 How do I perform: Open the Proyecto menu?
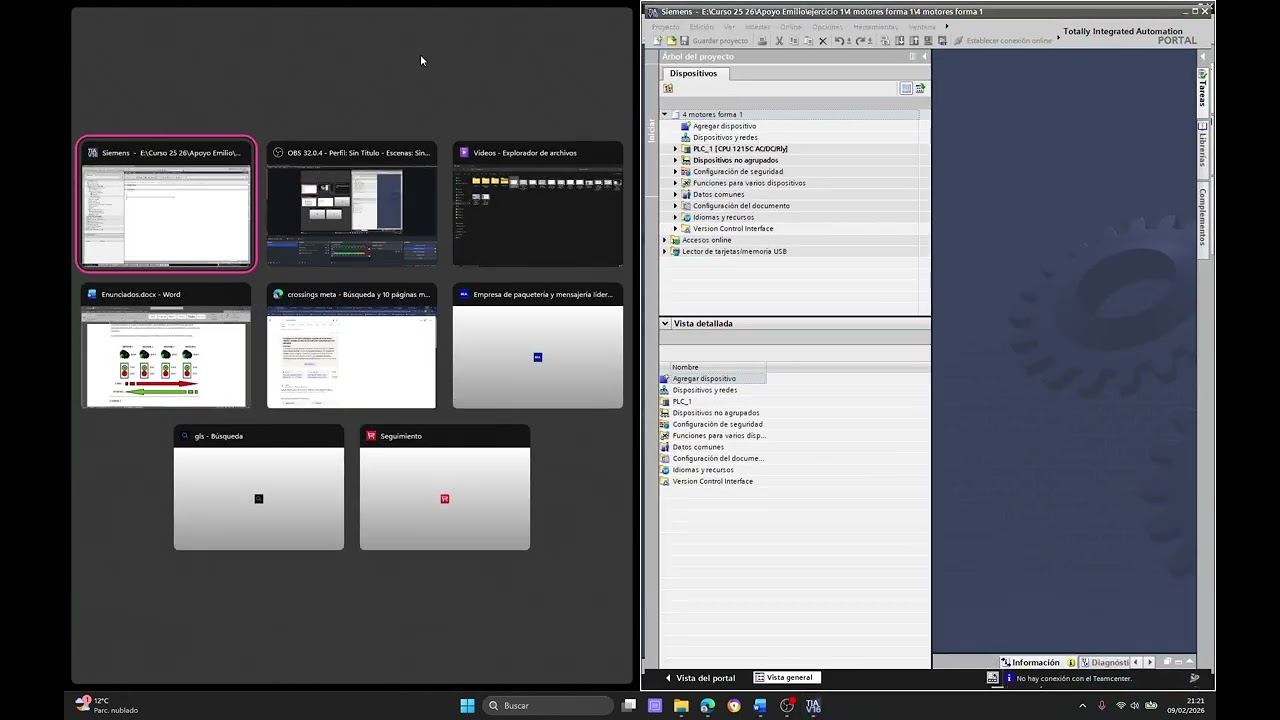click(x=666, y=27)
